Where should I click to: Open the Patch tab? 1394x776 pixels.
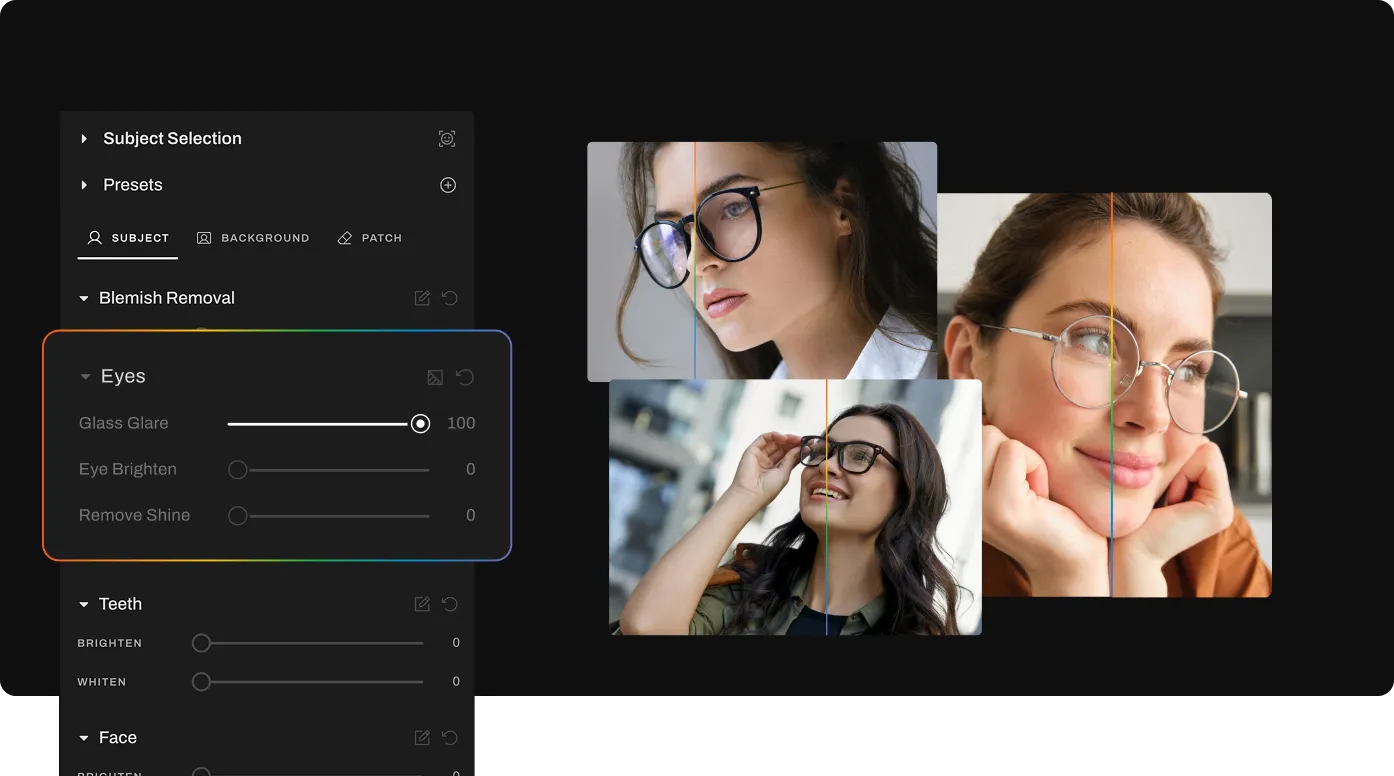pyautogui.click(x=370, y=238)
